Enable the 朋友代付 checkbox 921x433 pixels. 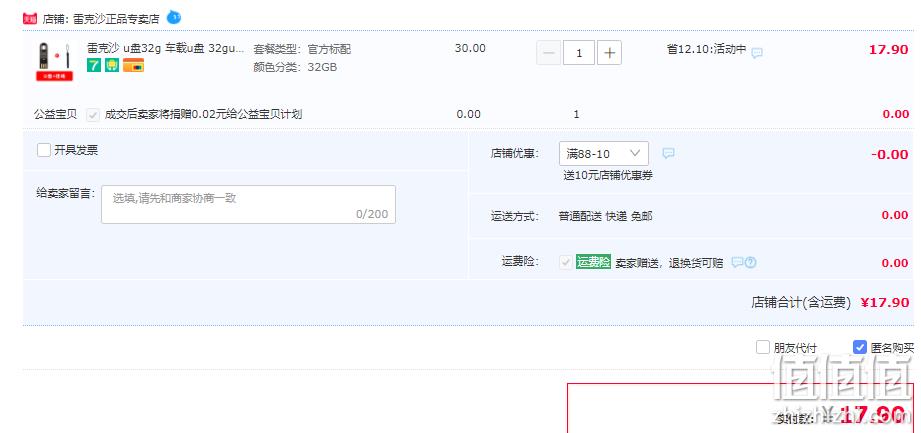762,347
